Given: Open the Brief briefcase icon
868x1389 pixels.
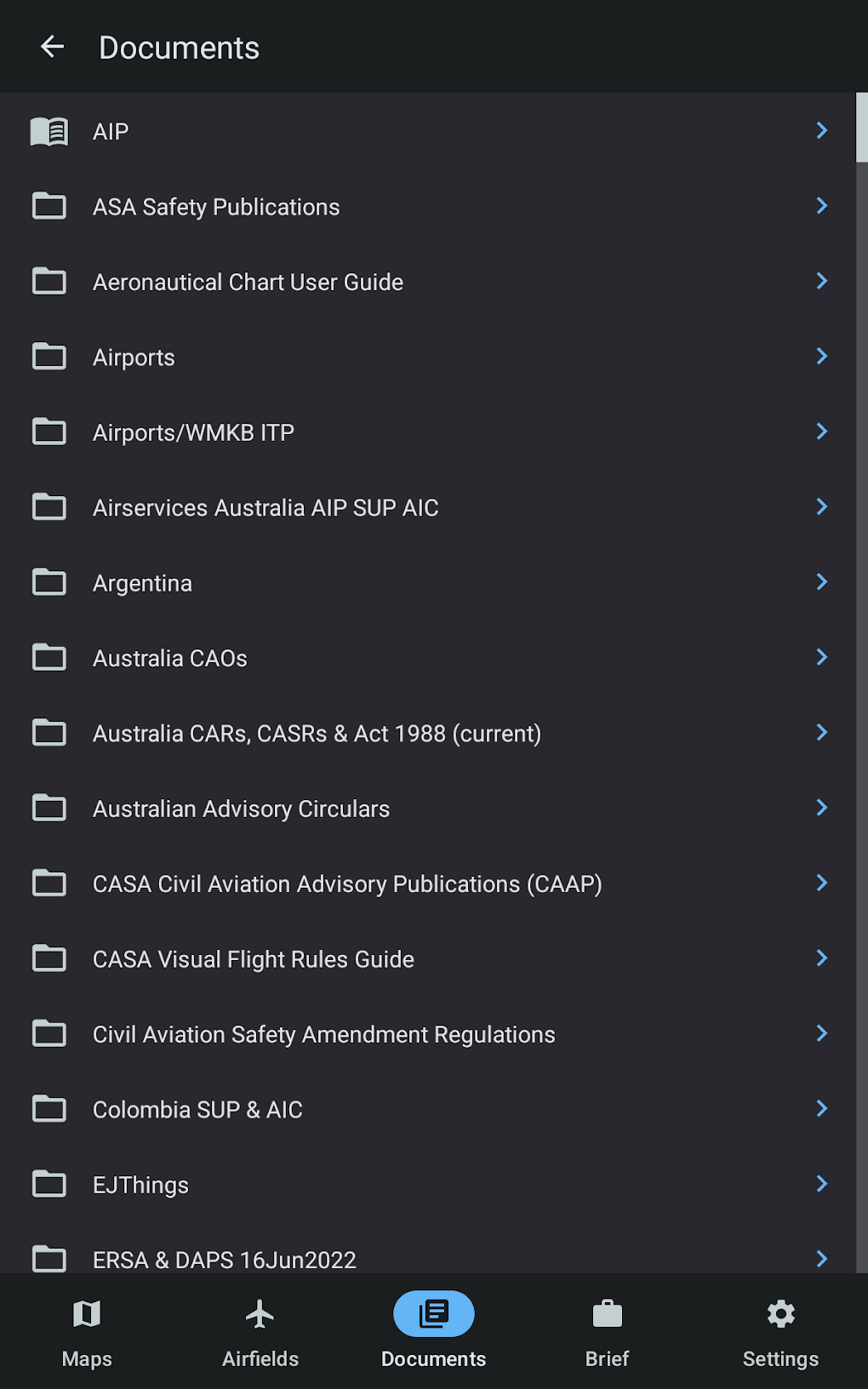Looking at the screenshot, I should point(608,1314).
